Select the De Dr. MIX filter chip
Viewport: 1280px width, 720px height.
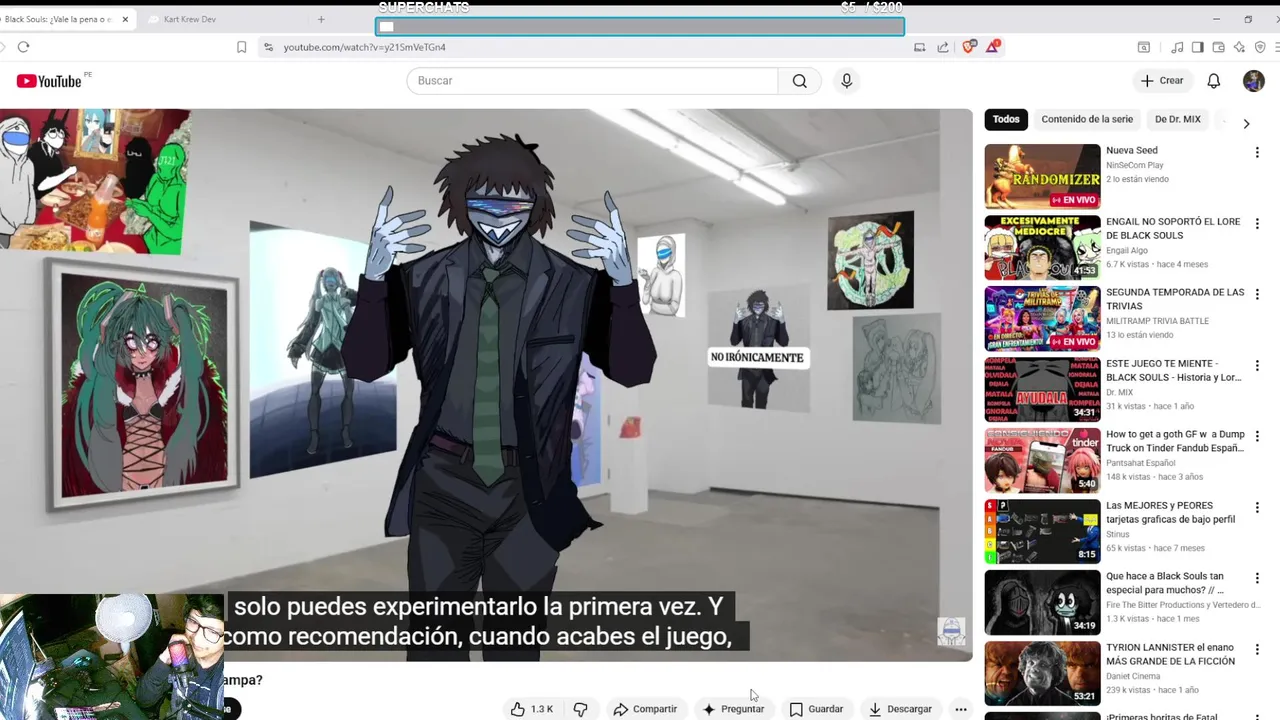click(x=1178, y=119)
